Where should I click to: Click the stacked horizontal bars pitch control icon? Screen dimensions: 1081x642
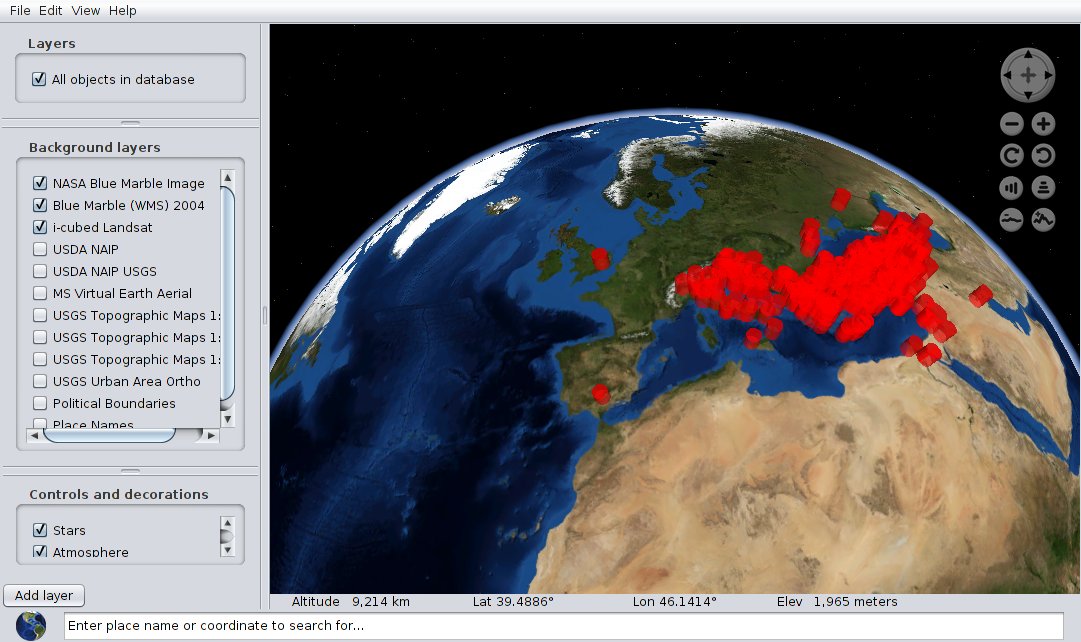1043,188
